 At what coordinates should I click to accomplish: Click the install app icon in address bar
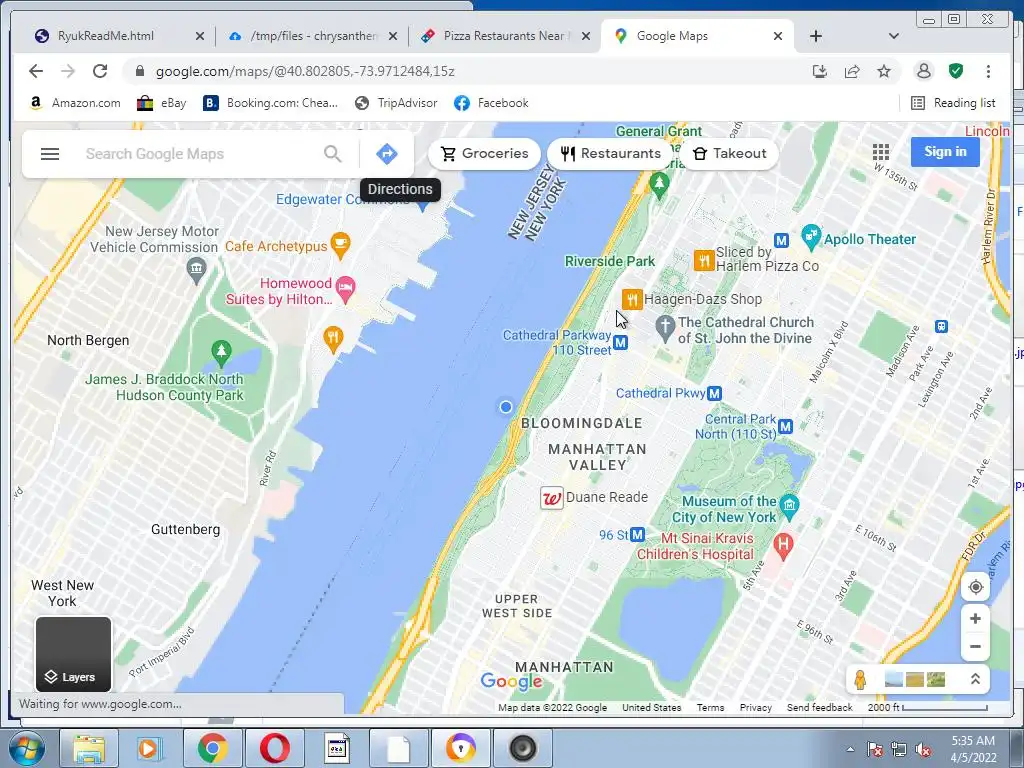[820, 71]
